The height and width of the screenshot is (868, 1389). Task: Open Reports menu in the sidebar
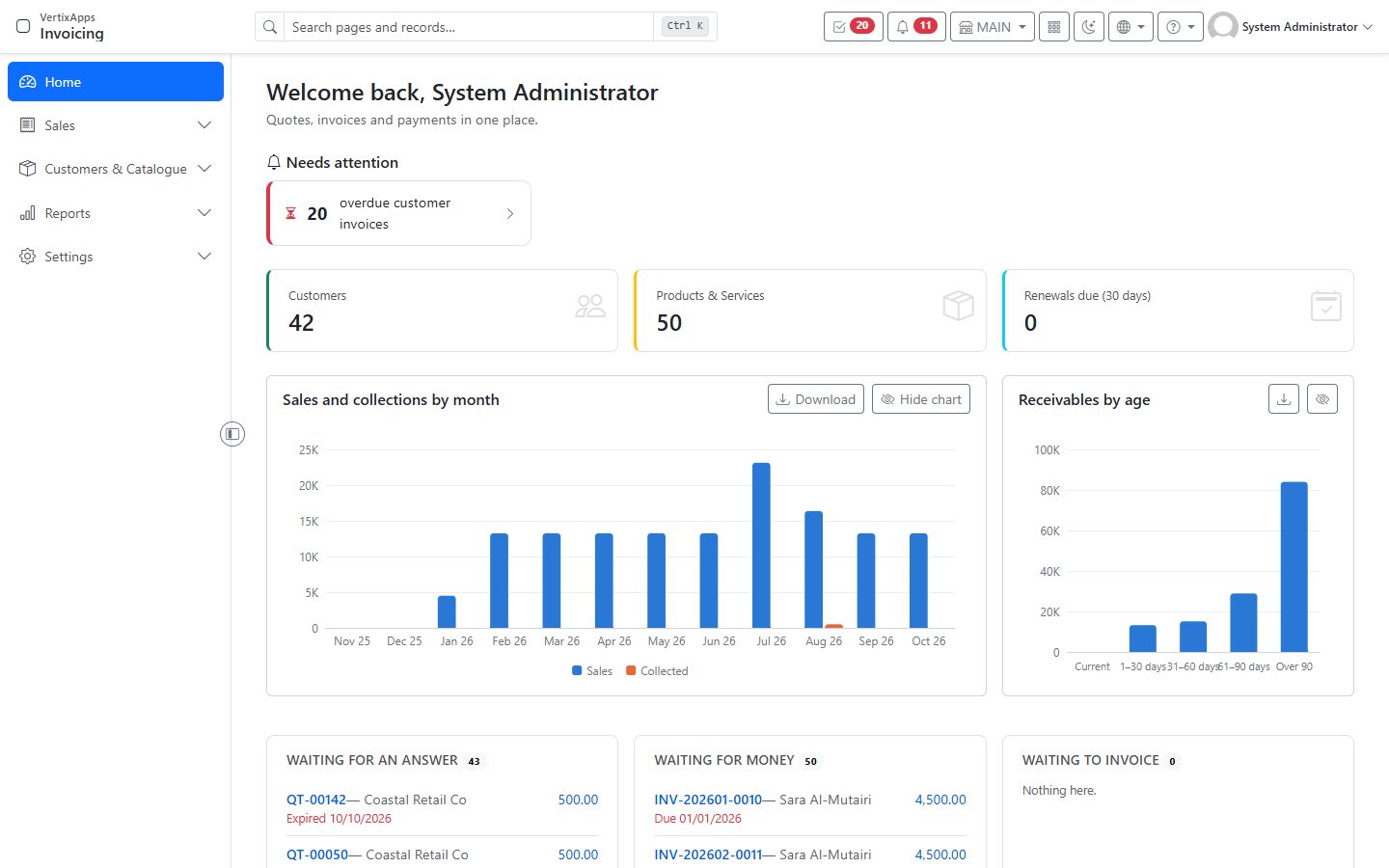116,213
